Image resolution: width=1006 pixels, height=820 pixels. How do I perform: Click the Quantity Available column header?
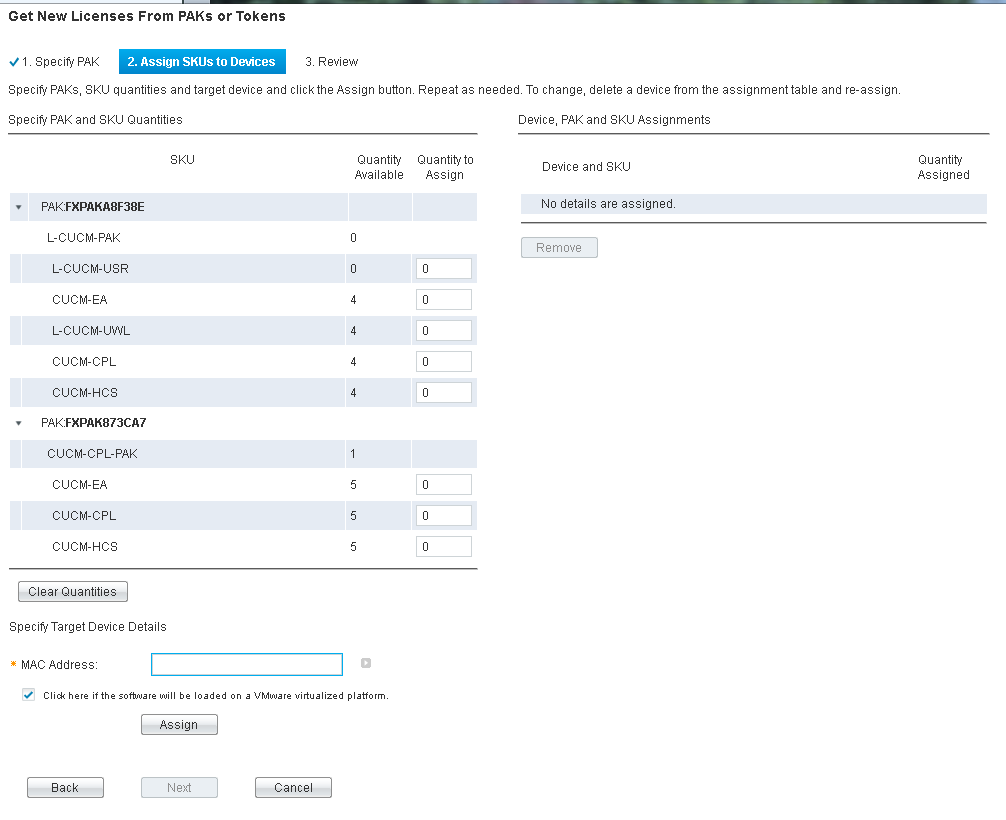379,167
